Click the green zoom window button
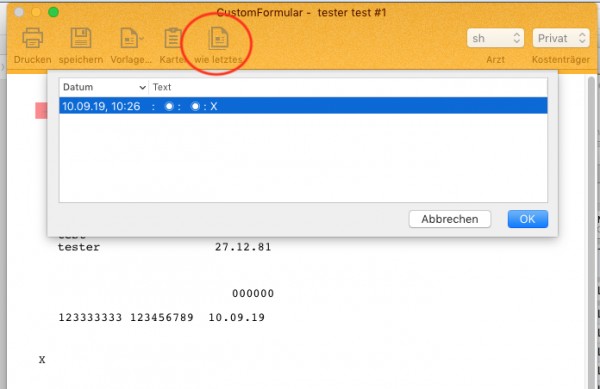 53,12
